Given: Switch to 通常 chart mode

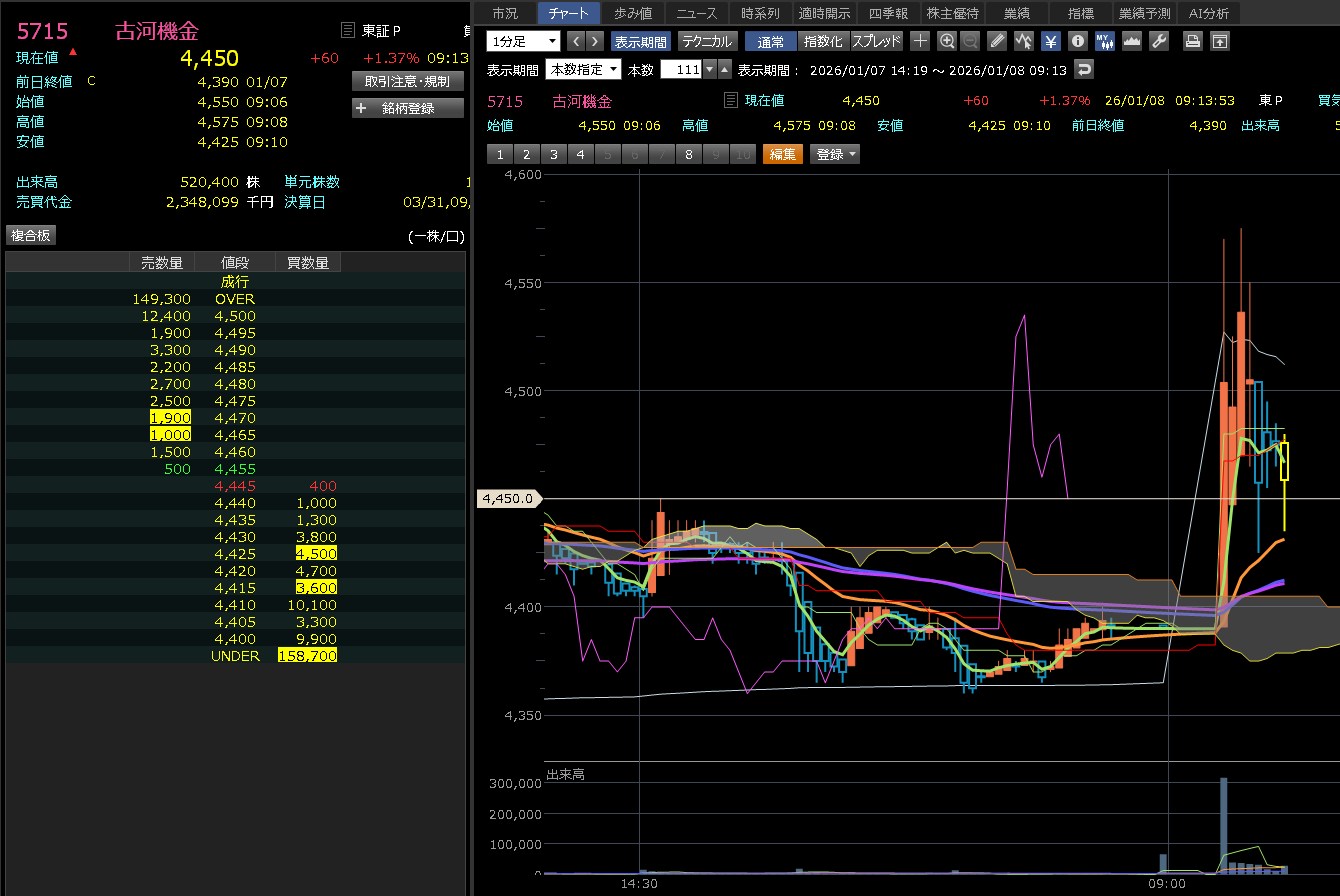Looking at the screenshot, I should pos(771,41).
